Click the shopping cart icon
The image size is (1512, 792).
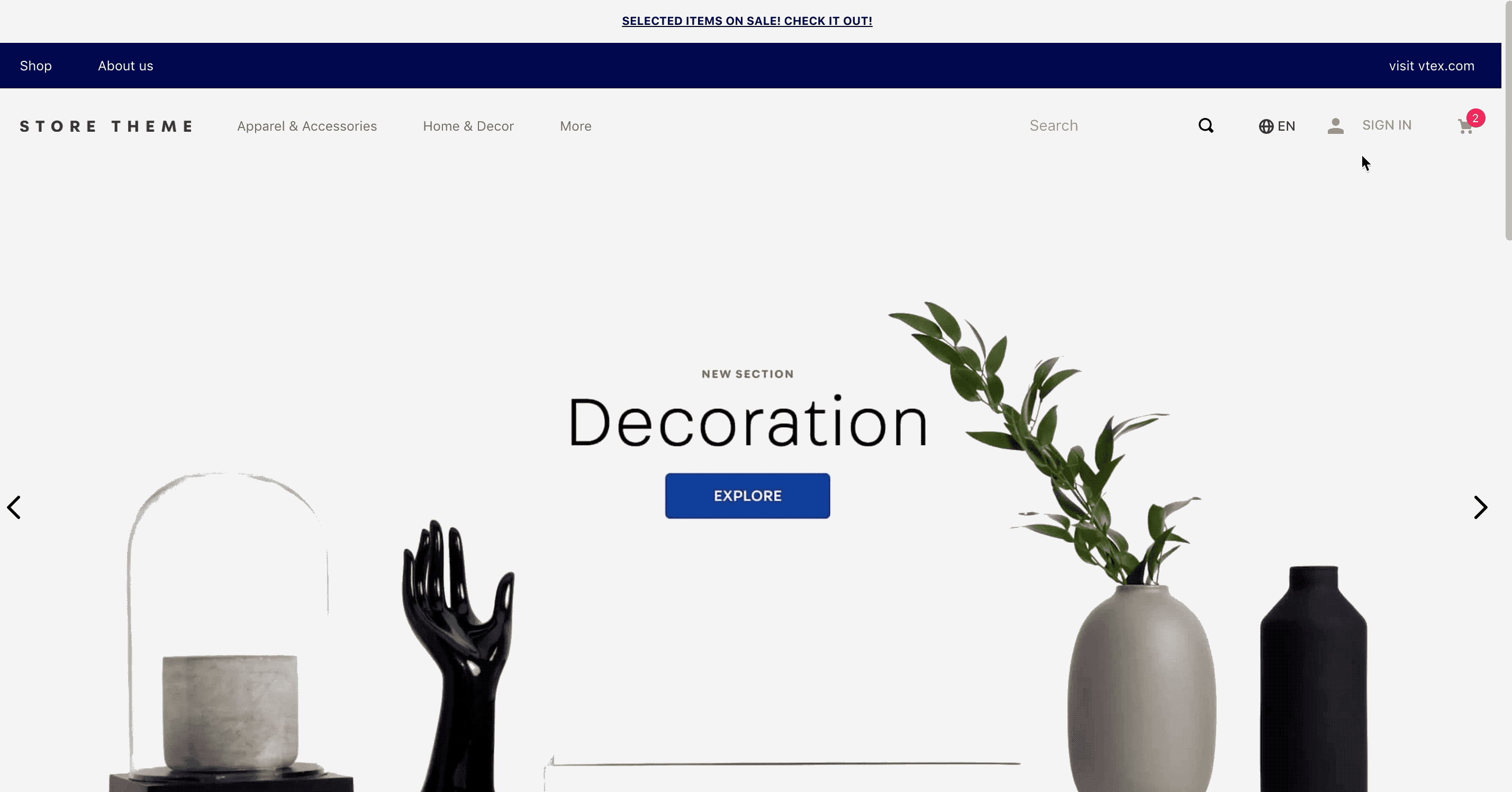1464,126
